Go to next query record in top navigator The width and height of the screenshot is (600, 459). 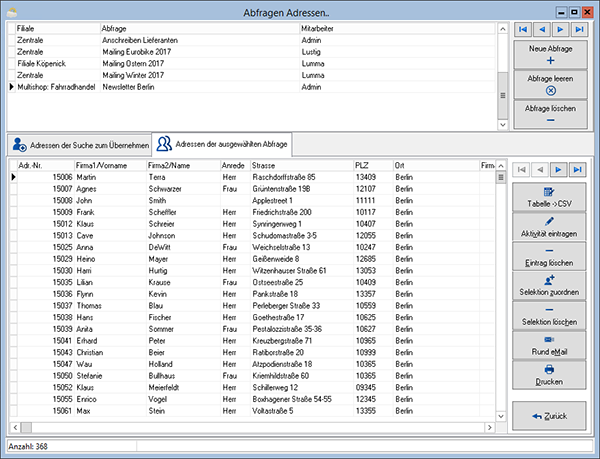tap(560, 29)
